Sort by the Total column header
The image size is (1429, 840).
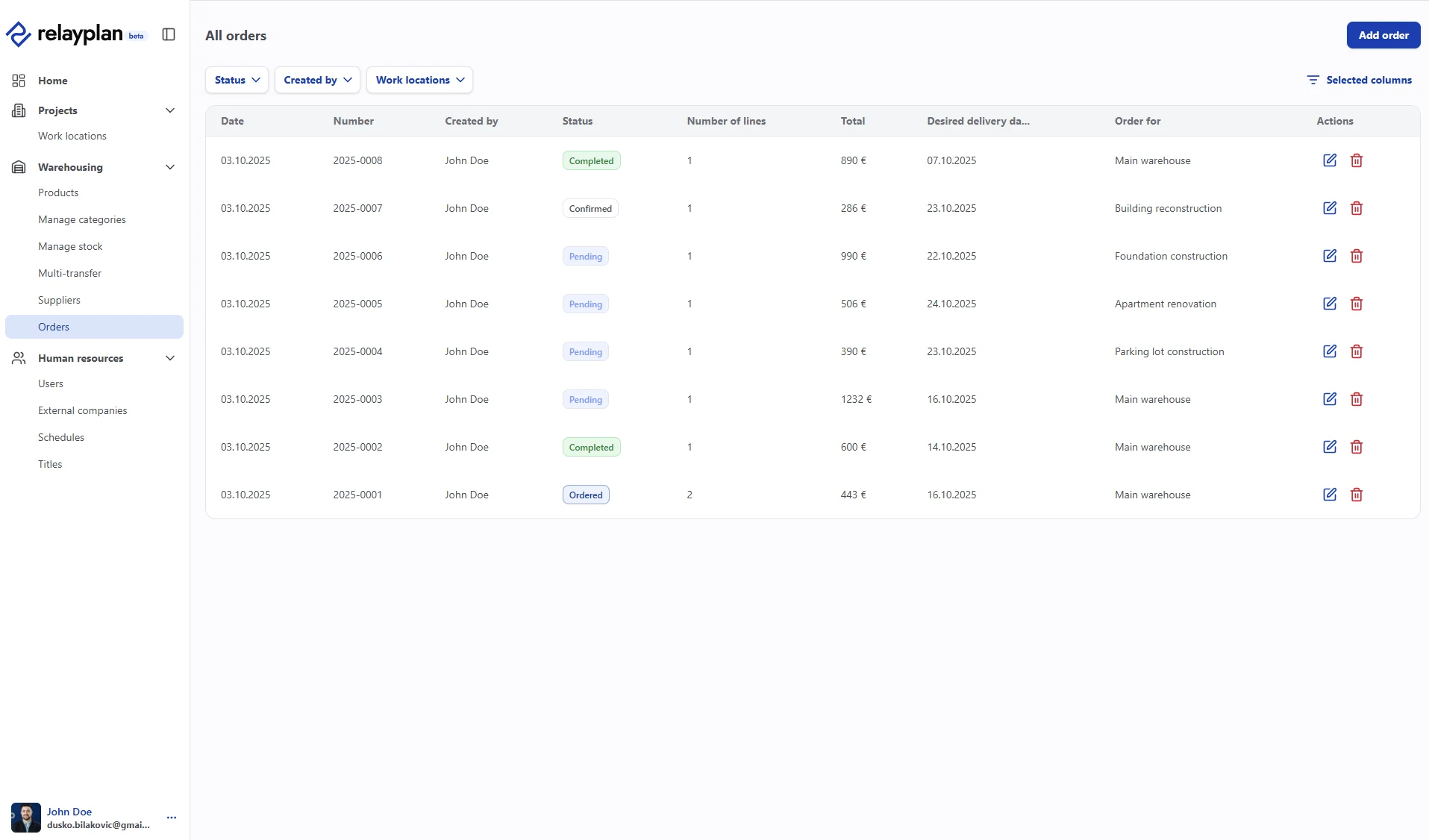click(852, 121)
